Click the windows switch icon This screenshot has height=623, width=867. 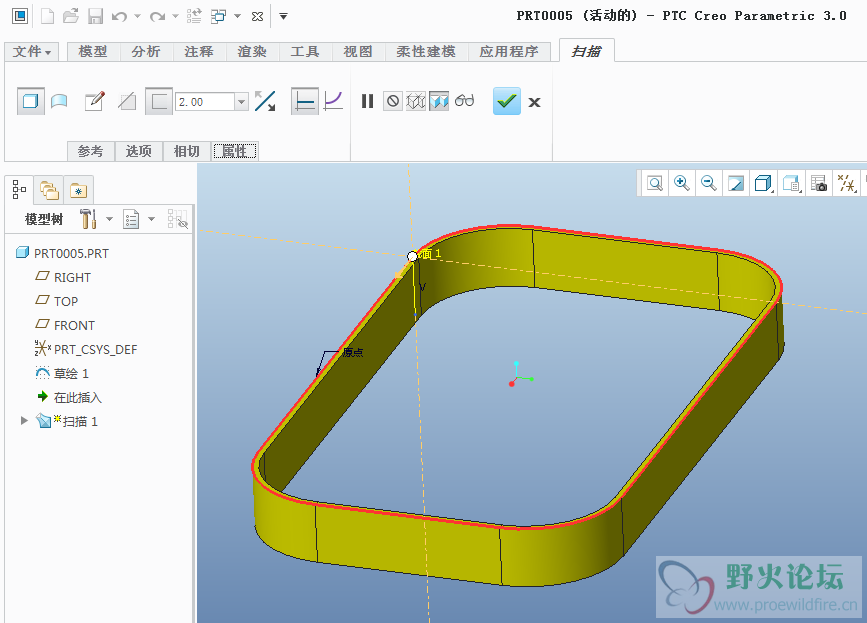click(x=218, y=17)
